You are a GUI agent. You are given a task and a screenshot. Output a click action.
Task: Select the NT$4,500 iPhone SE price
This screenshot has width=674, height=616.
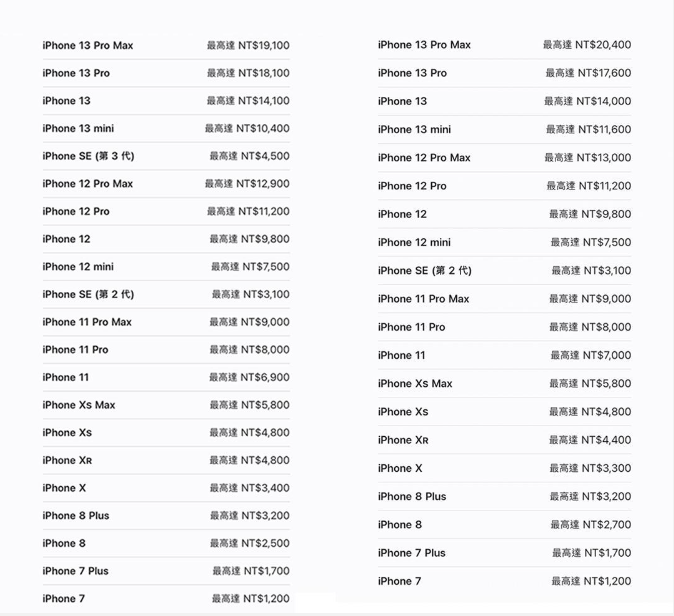click(249, 156)
